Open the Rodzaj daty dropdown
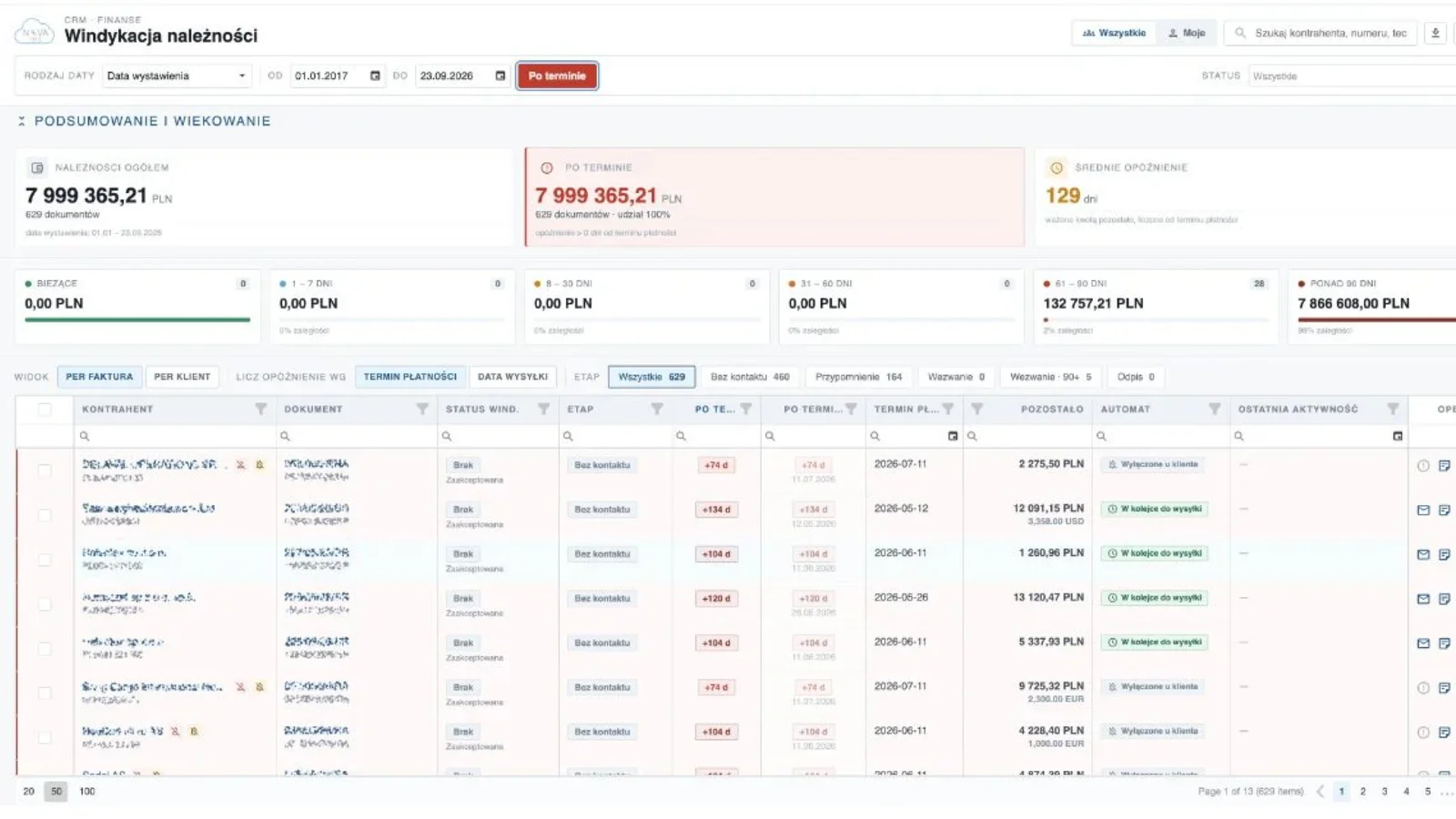This screenshot has width=1456, height=819. point(177,76)
